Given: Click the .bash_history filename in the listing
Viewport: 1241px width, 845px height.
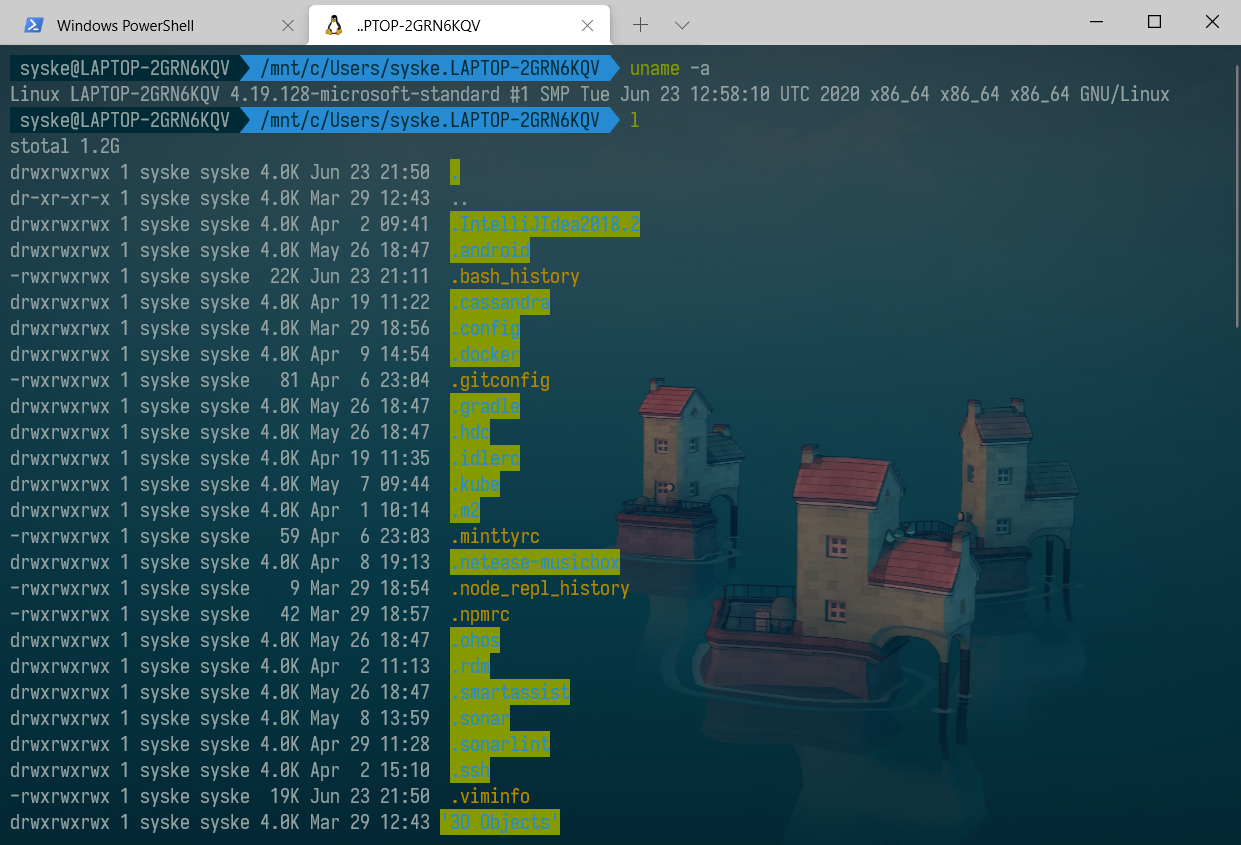Looking at the screenshot, I should tap(514, 276).
